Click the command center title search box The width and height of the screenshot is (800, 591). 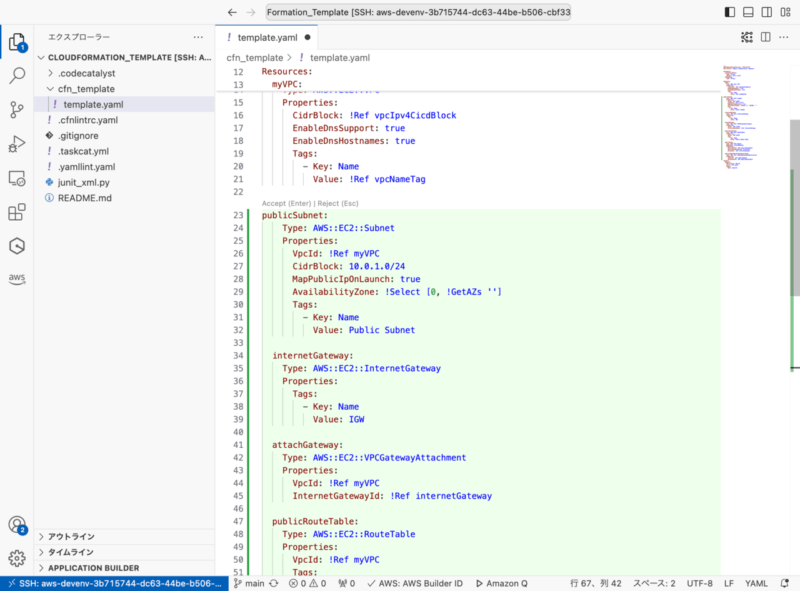click(x=418, y=12)
